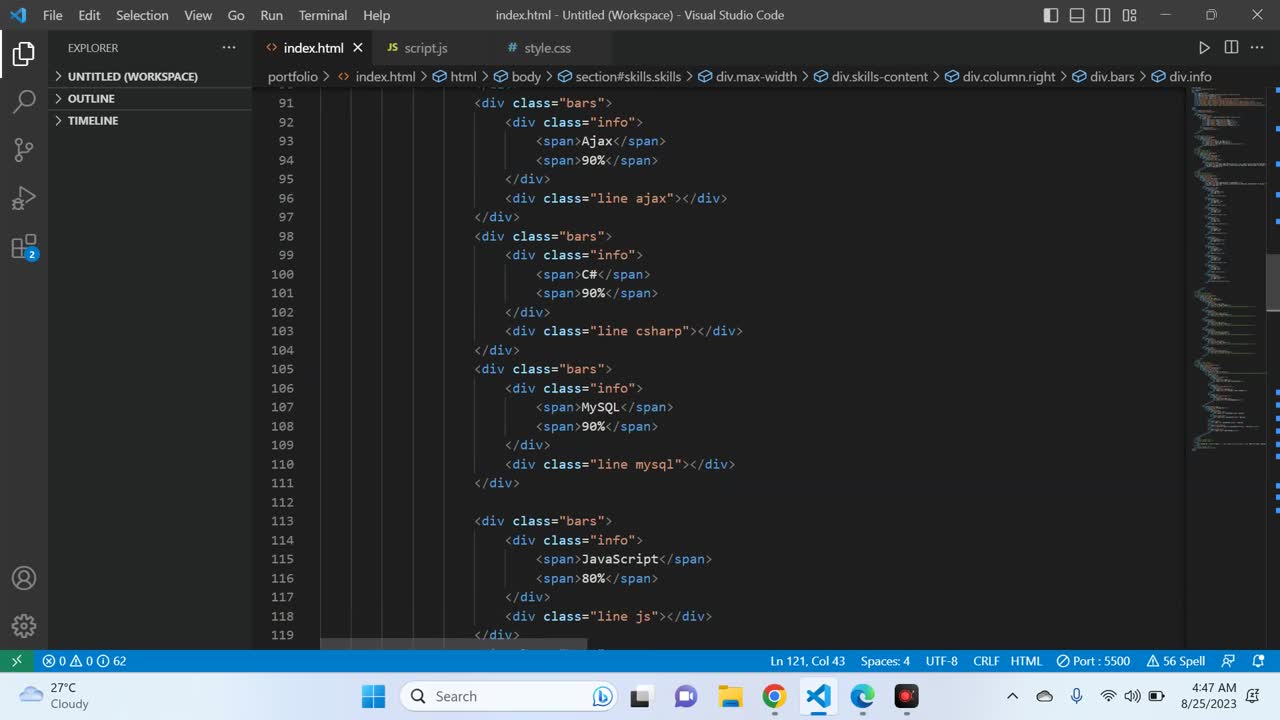The image size is (1280, 720).
Task: Click div.bars breadcrumb
Action: tap(1104, 76)
